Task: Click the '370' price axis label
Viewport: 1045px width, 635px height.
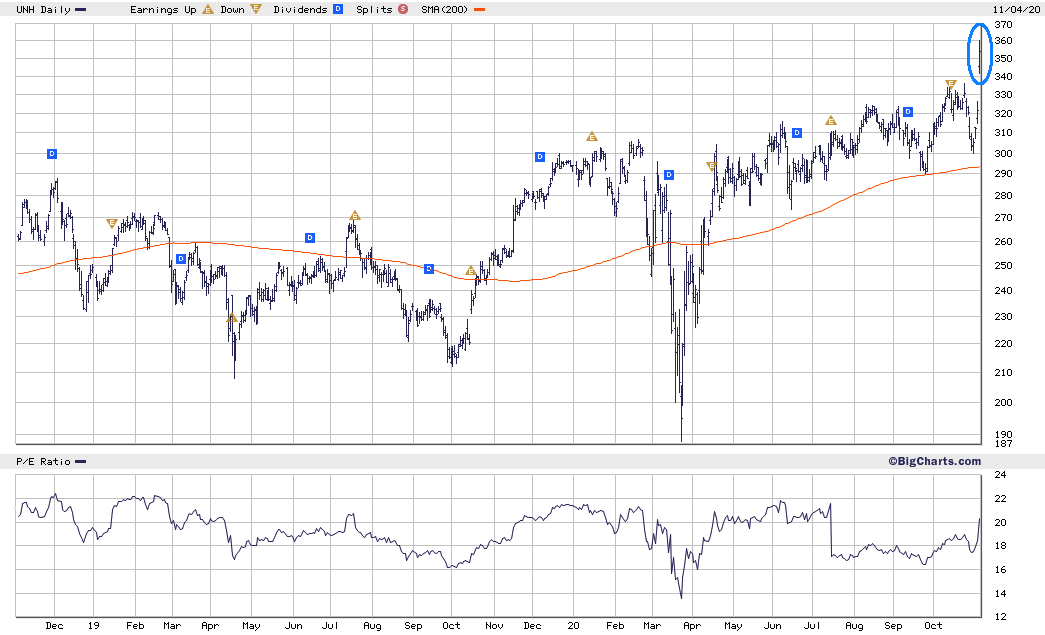Action: [1003, 25]
